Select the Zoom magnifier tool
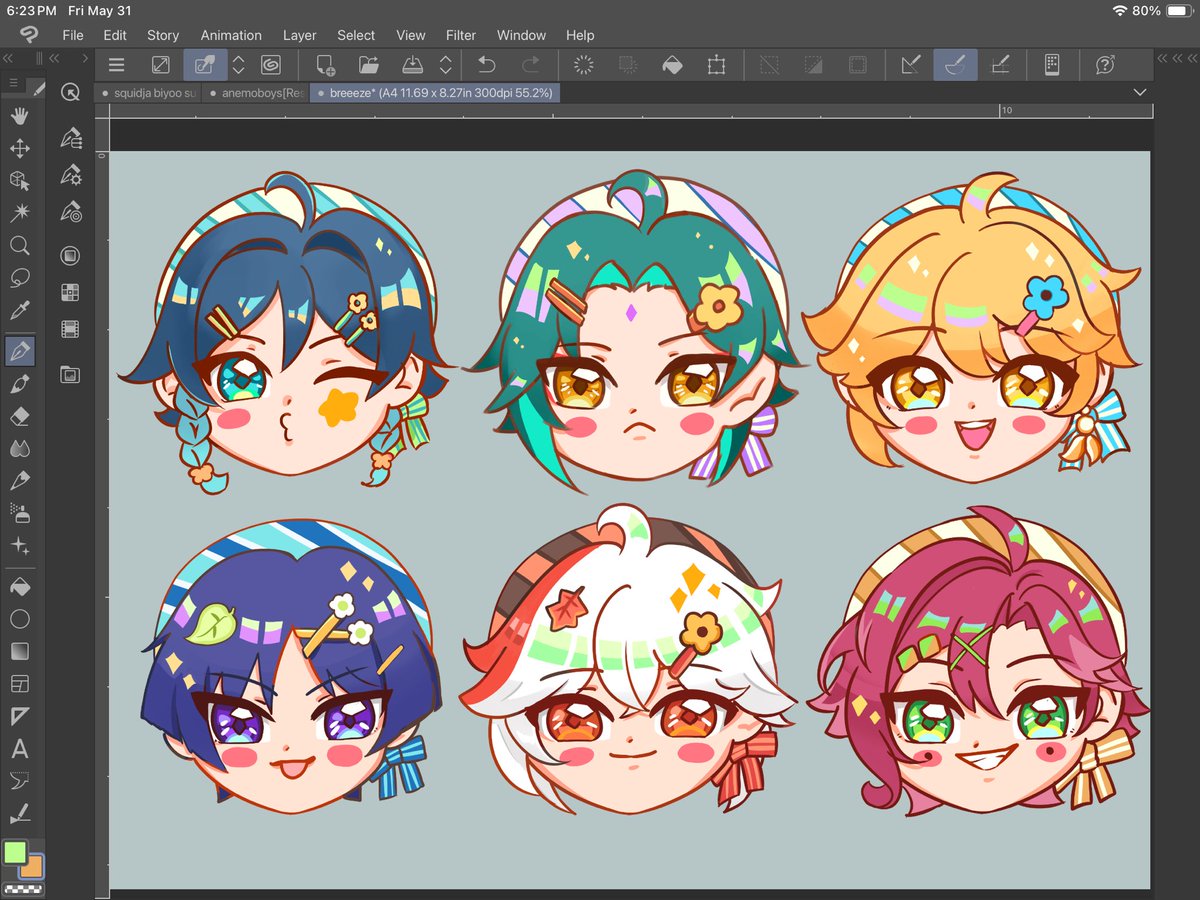The image size is (1200, 900). (19, 245)
